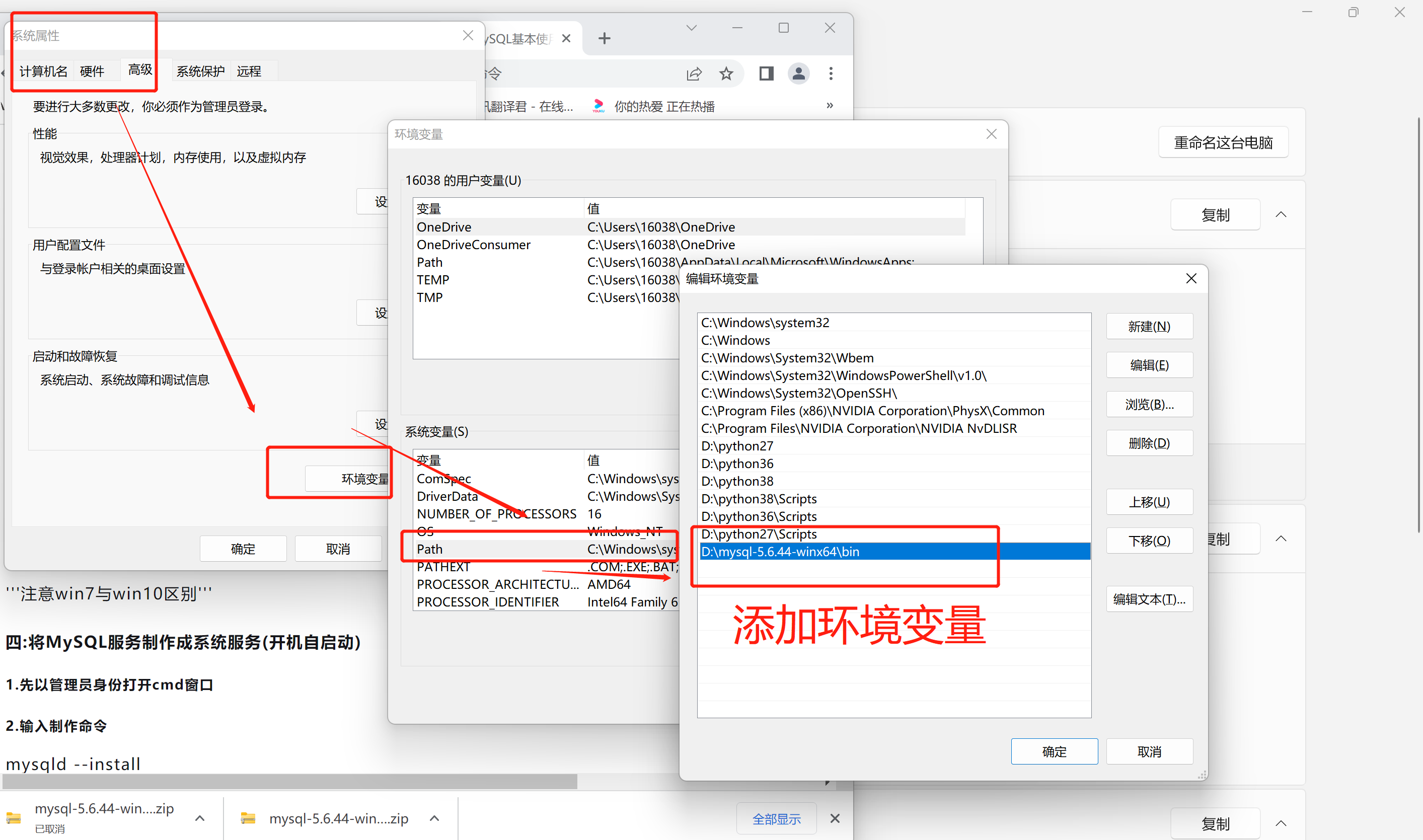
Task: Select the D:\python38\Scripts path entry
Action: pos(759,499)
